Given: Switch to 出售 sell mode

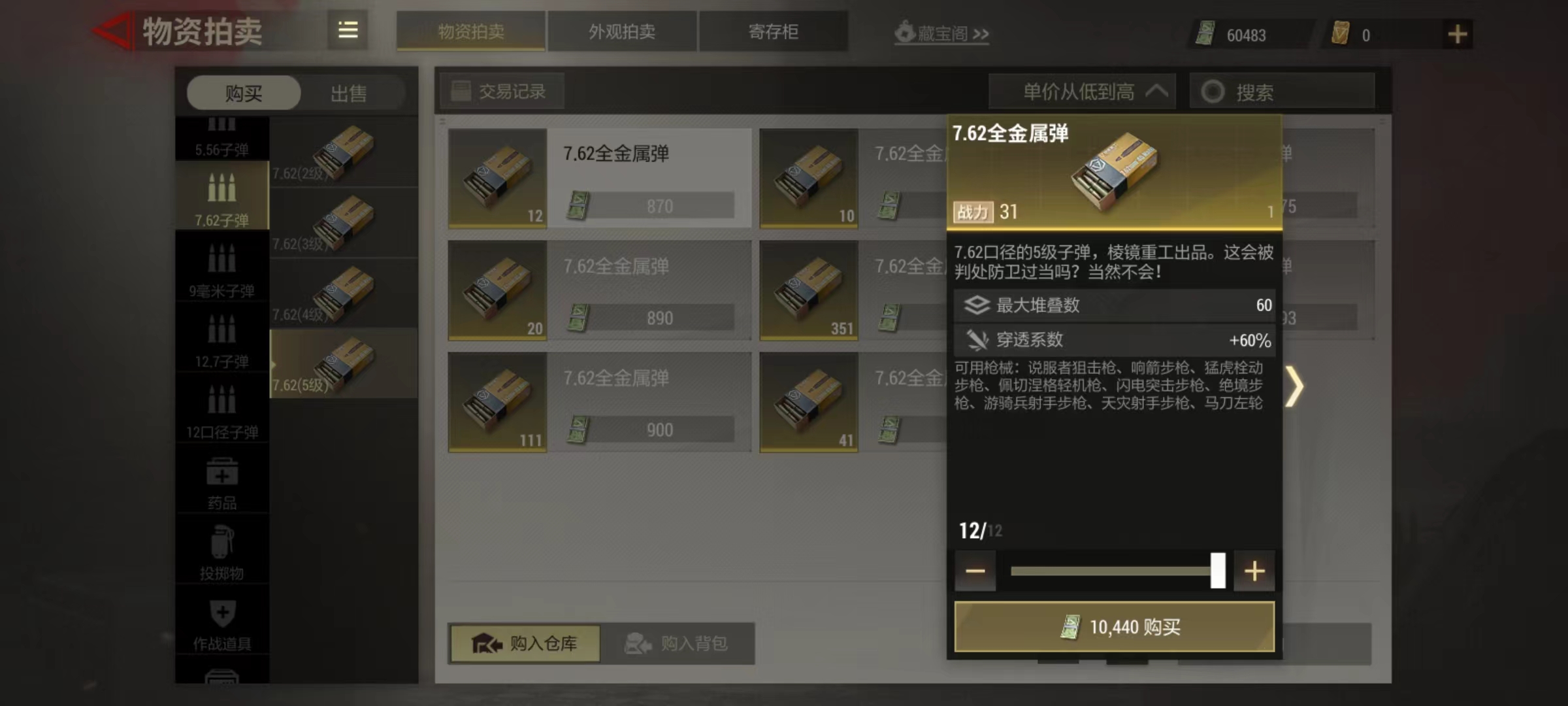Looking at the screenshot, I should [348, 93].
